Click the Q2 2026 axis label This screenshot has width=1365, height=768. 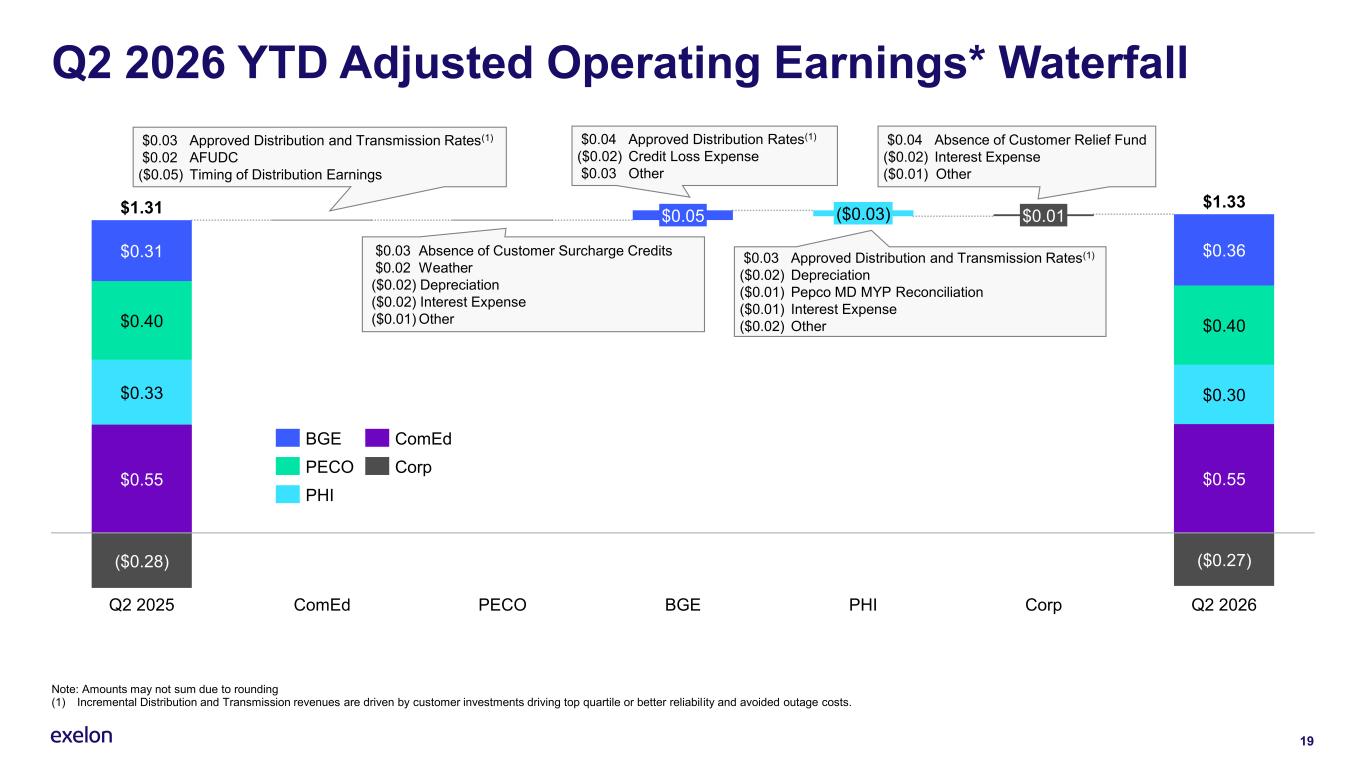[1223, 605]
